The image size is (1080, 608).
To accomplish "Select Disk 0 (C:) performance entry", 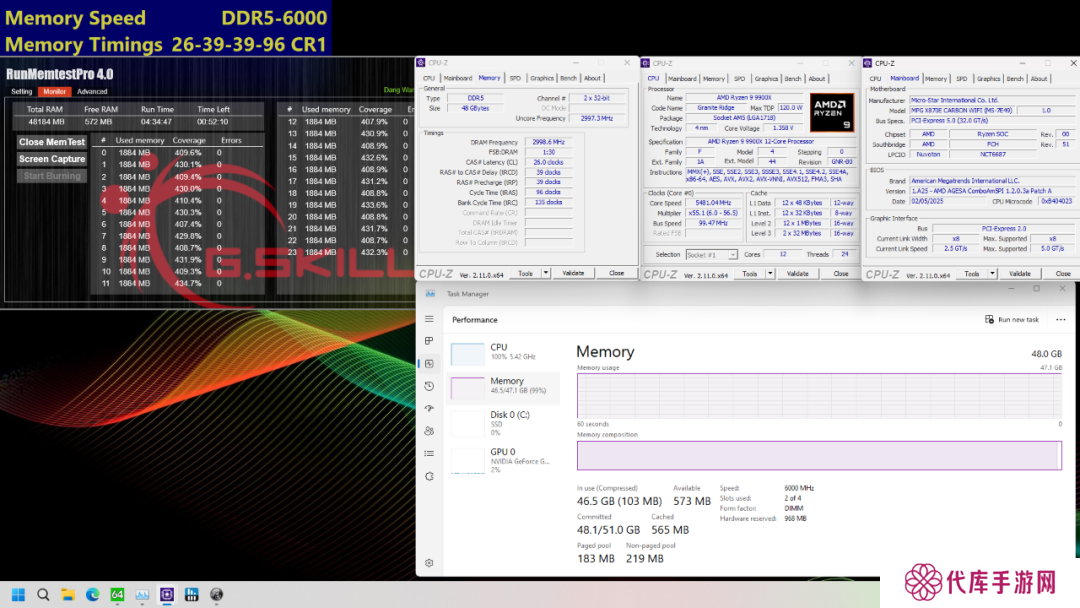I will tap(504, 422).
